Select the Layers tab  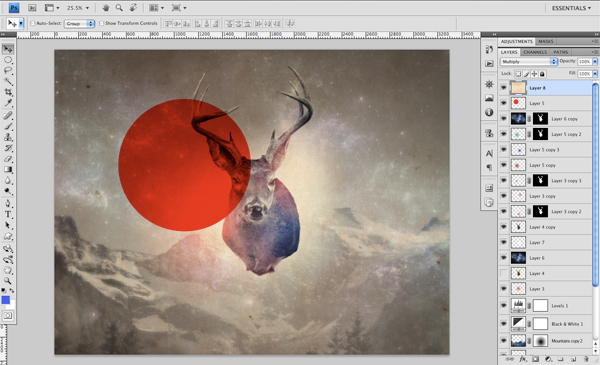[x=509, y=52]
